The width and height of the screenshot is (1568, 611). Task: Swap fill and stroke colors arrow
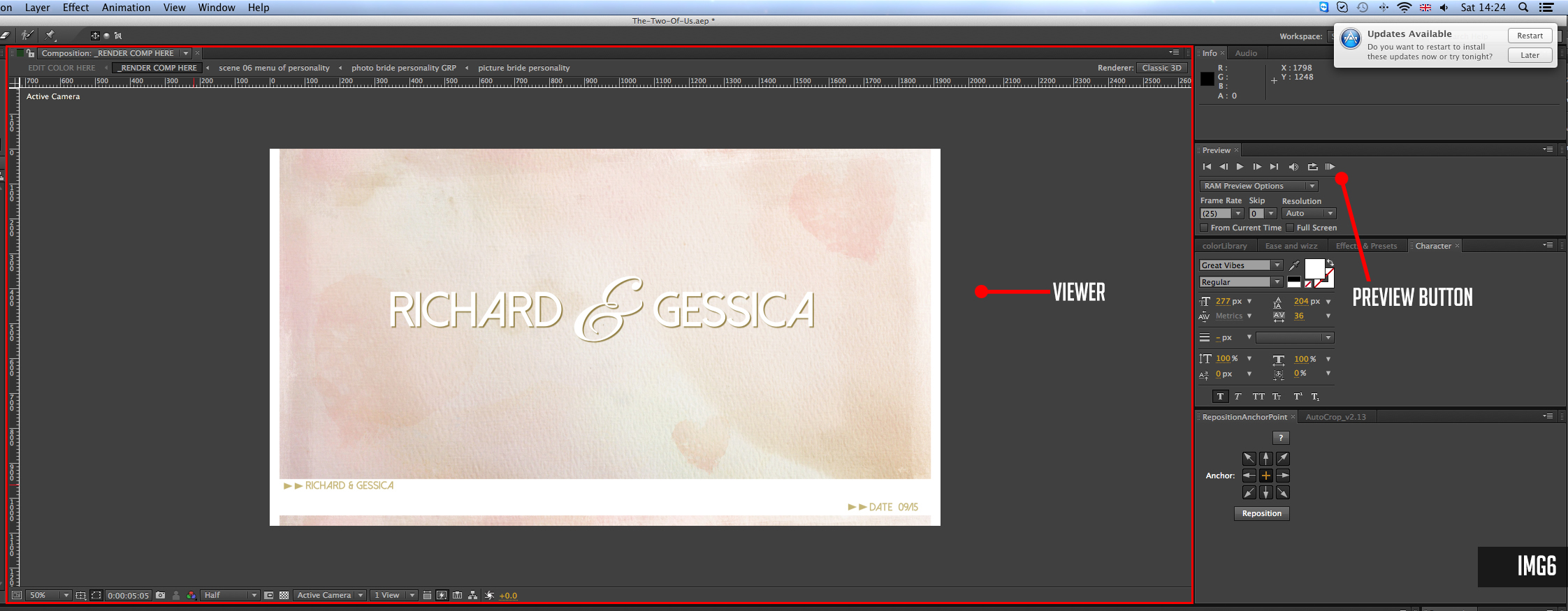tap(1330, 263)
